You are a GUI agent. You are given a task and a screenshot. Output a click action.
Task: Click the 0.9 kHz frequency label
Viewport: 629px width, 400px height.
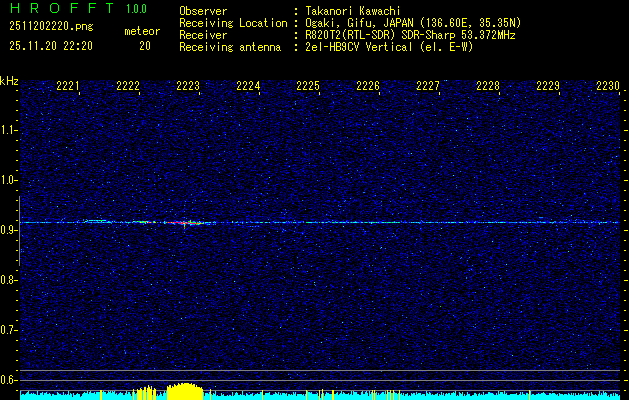point(9,230)
